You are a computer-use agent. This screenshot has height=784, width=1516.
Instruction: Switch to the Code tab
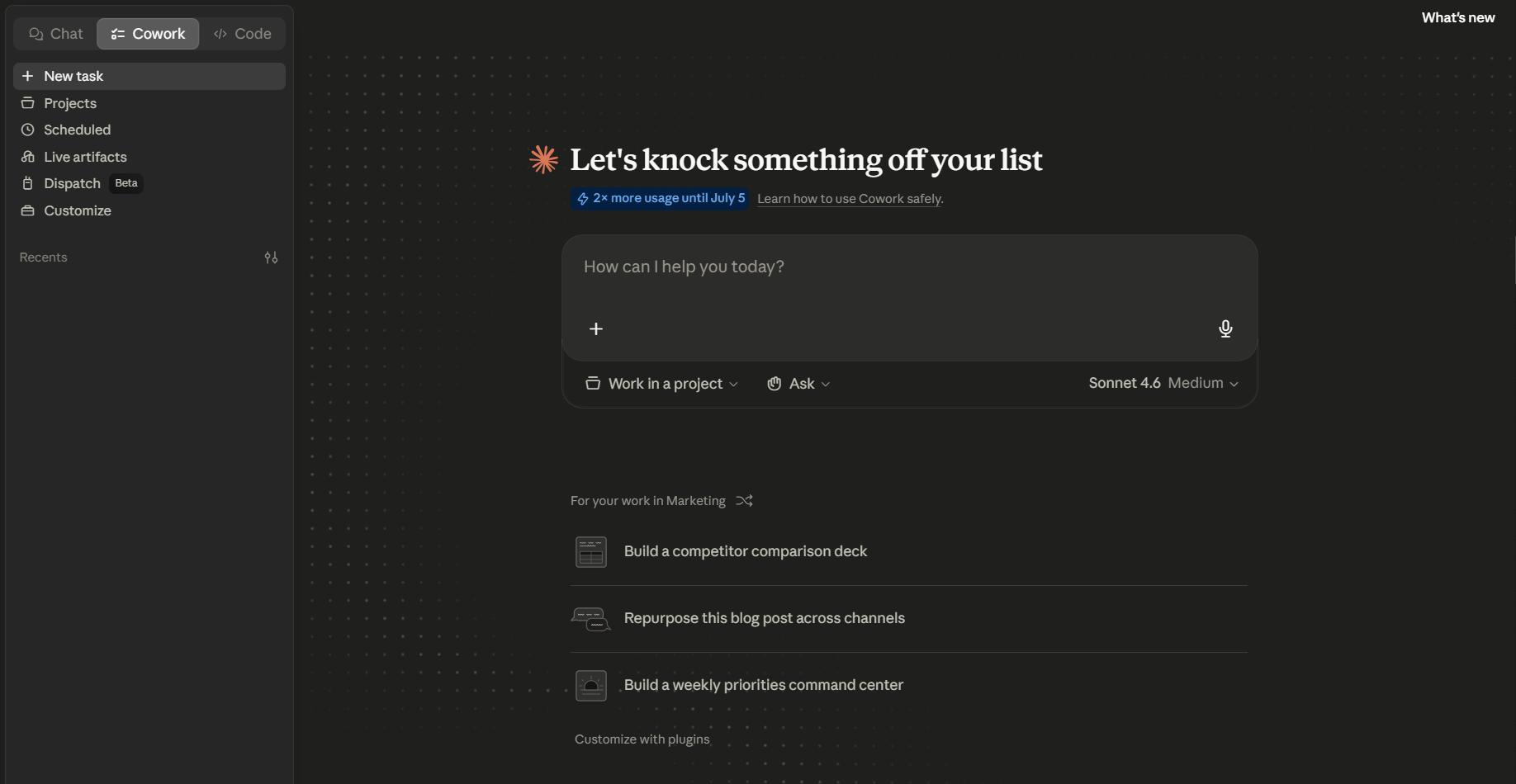[242, 34]
